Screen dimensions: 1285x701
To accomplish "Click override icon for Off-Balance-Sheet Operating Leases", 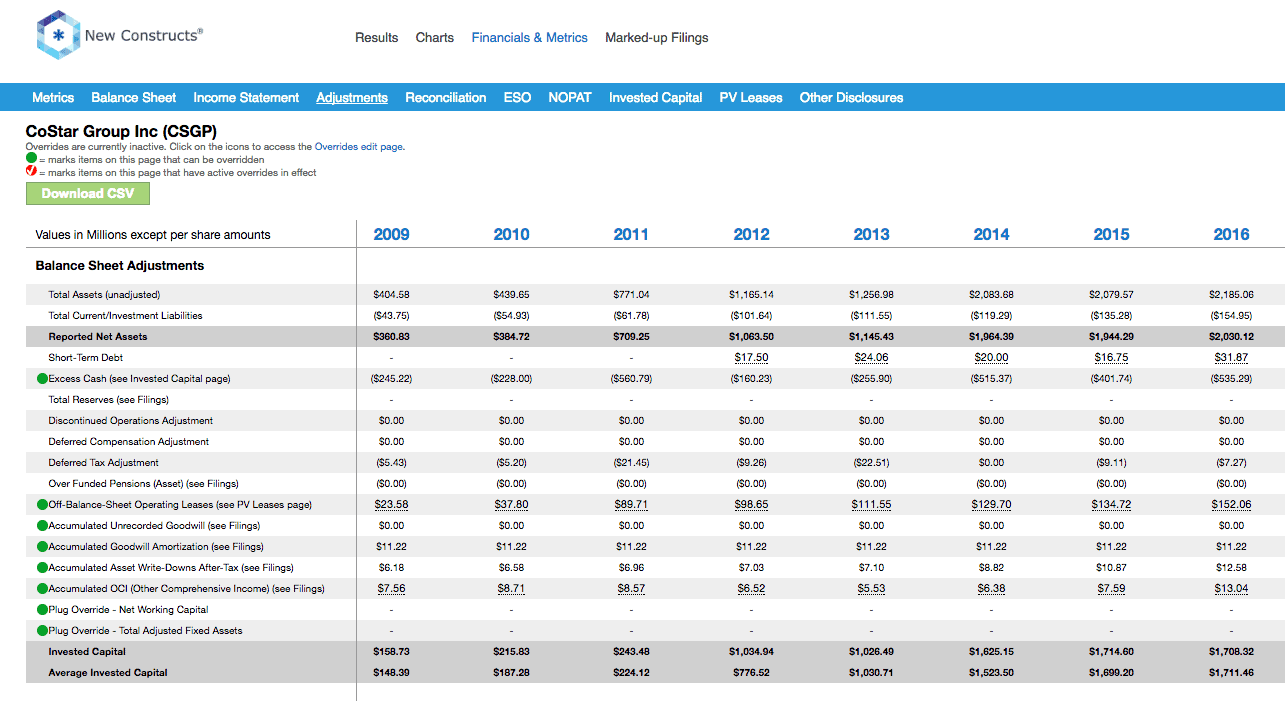I will point(42,505).
